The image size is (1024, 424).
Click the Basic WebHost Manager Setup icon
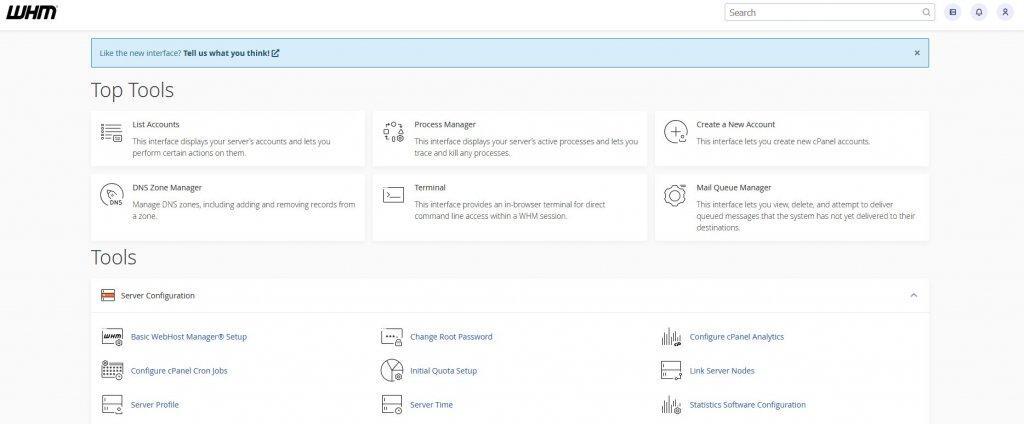112,337
